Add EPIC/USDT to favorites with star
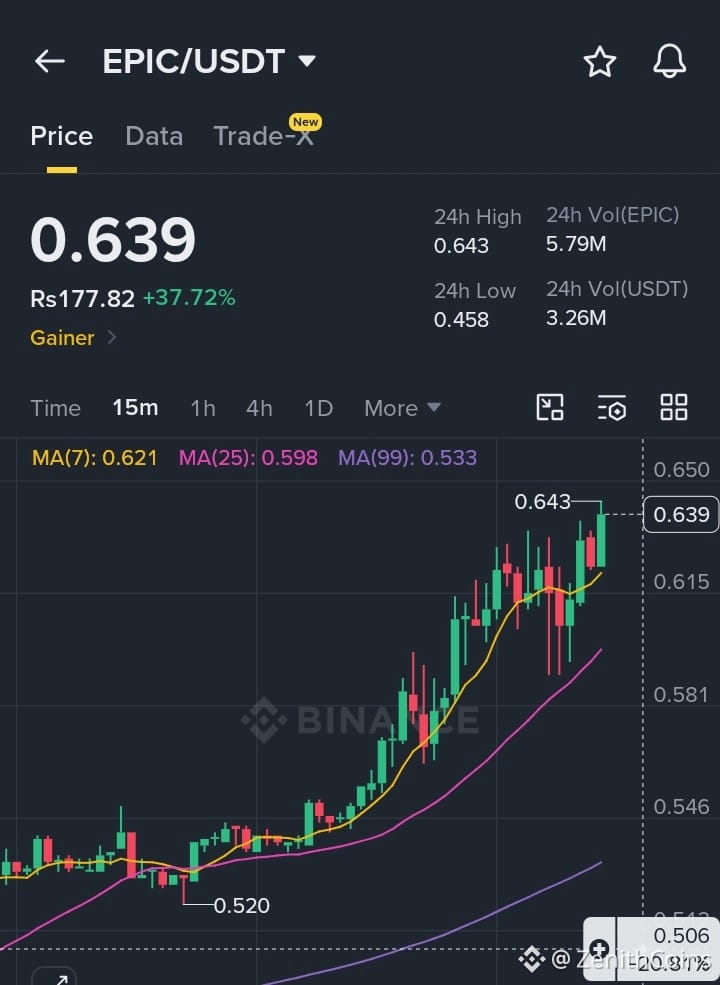The image size is (720, 985). 599,62
